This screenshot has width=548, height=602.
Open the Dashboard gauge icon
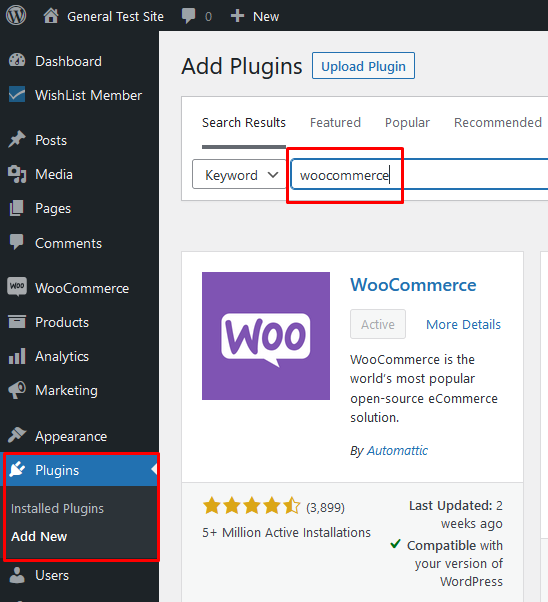[x=17, y=61]
